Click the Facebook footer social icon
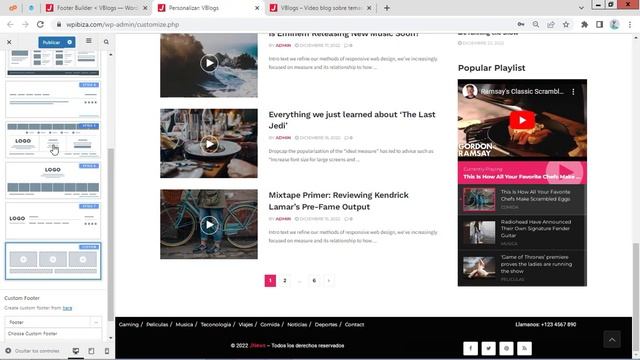This screenshot has width=640, height=360. tap(471, 348)
